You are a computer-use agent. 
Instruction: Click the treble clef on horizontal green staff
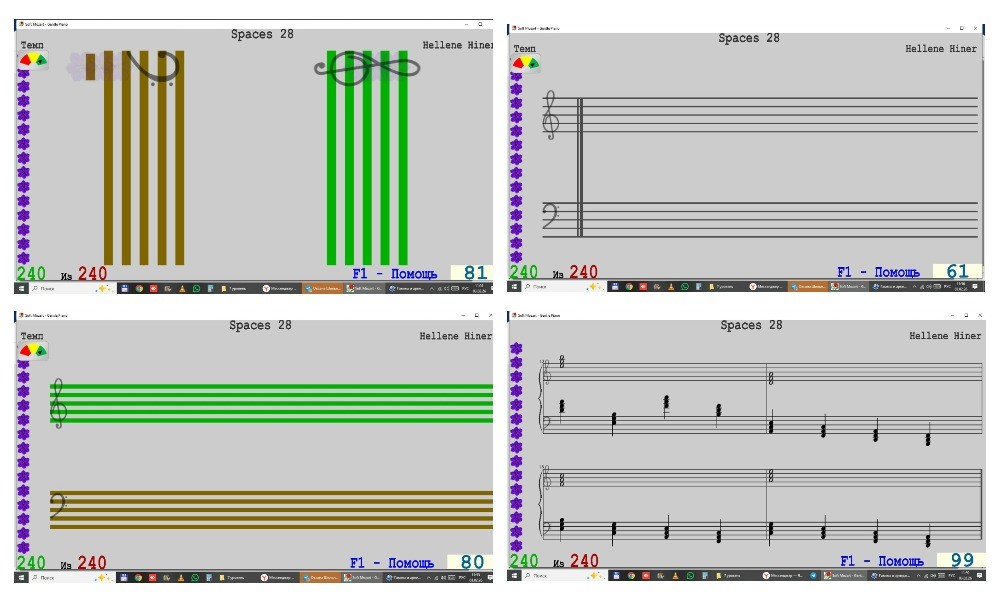pos(59,403)
